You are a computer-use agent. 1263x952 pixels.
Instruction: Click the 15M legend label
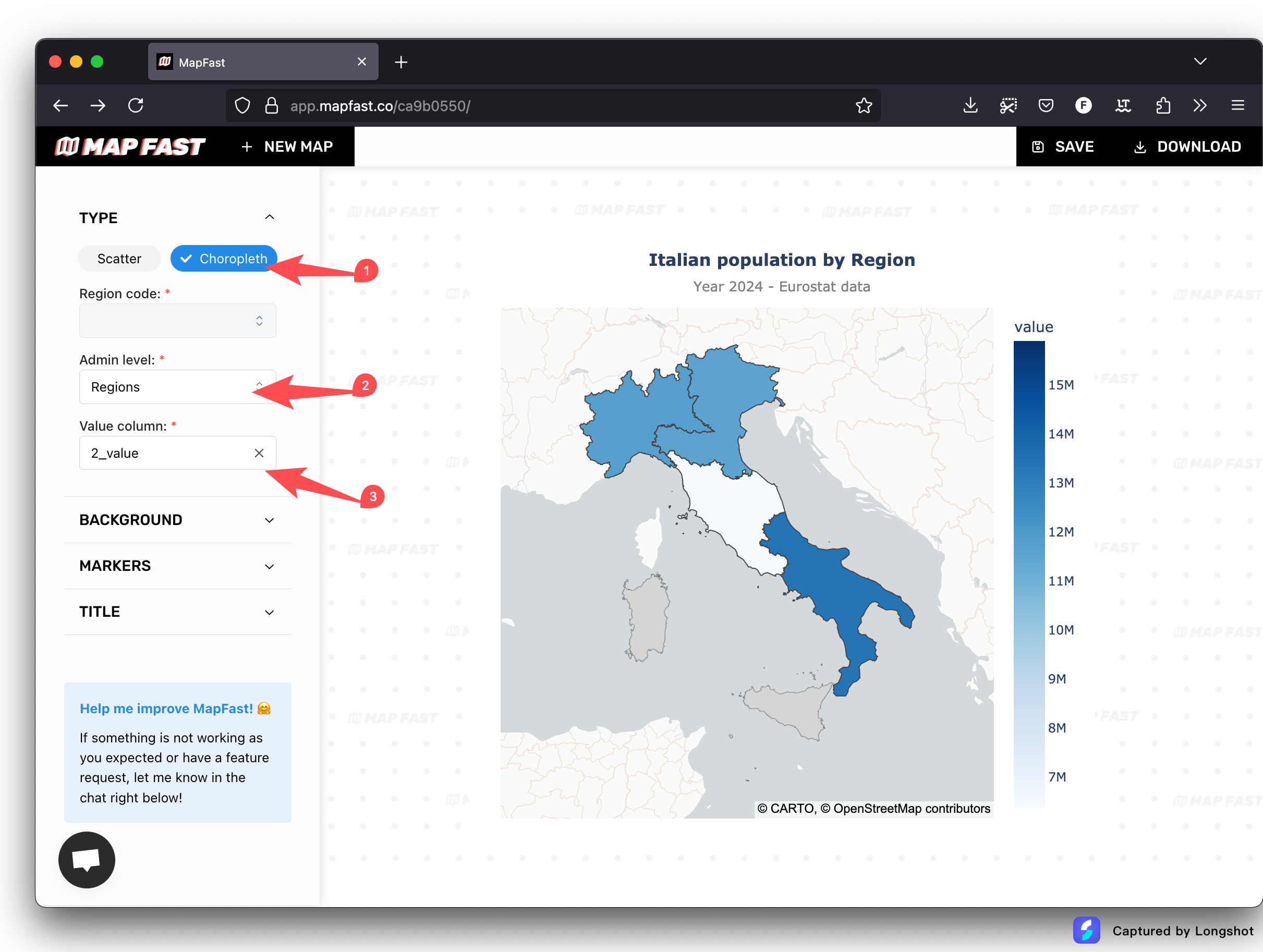1061,385
